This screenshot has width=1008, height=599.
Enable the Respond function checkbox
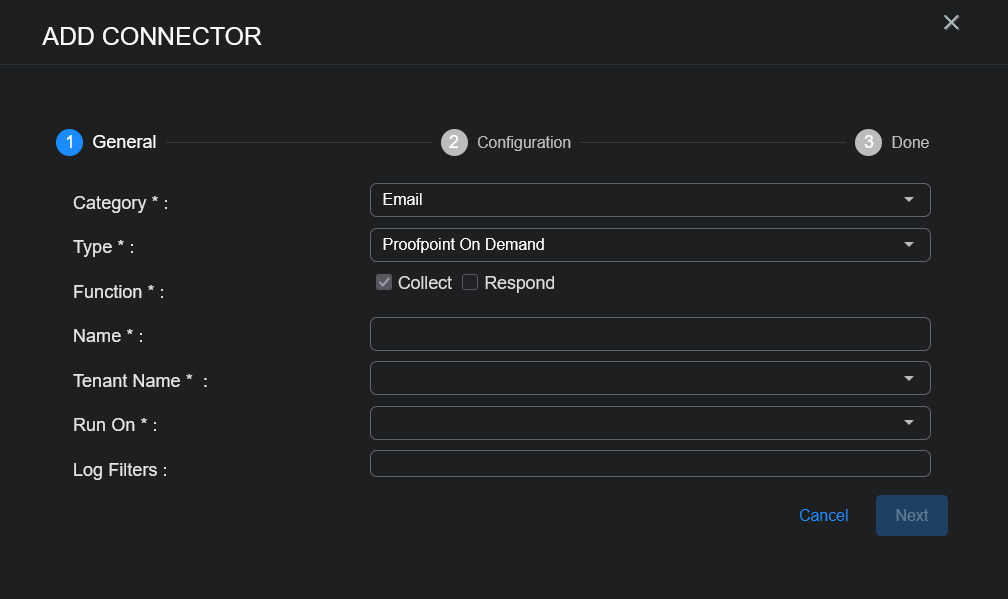470,283
